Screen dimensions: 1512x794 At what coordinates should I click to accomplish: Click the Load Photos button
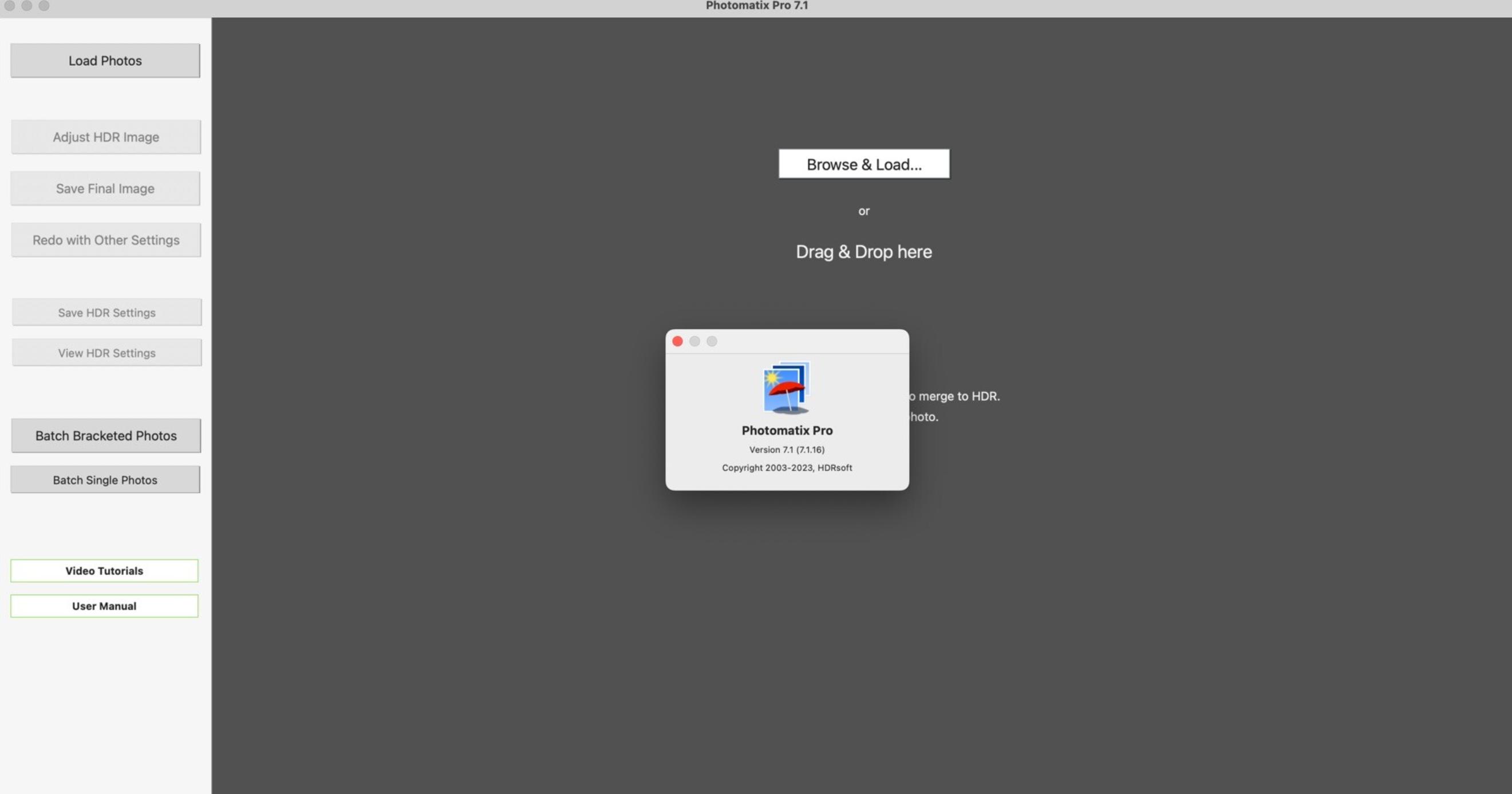point(105,61)
